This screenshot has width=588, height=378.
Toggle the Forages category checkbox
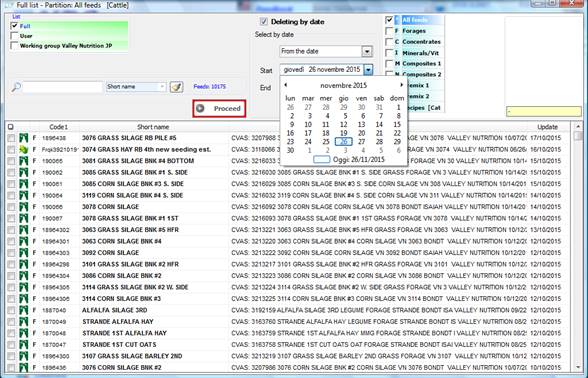tap(389, 31)
